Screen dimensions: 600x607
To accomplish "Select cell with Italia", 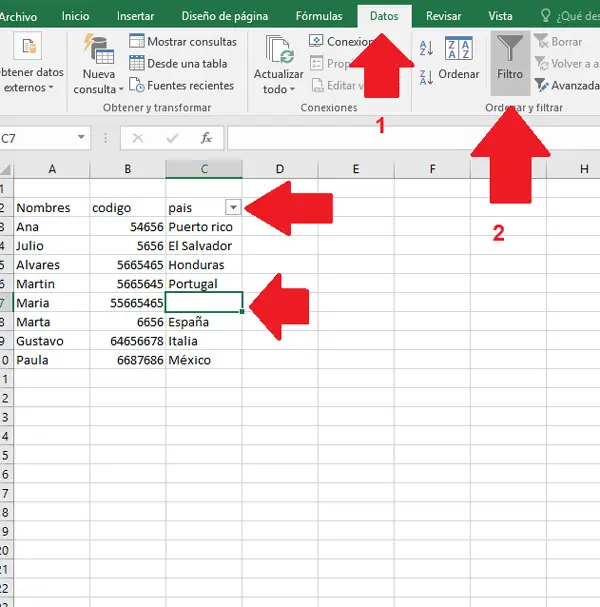I will pos(204,341).
